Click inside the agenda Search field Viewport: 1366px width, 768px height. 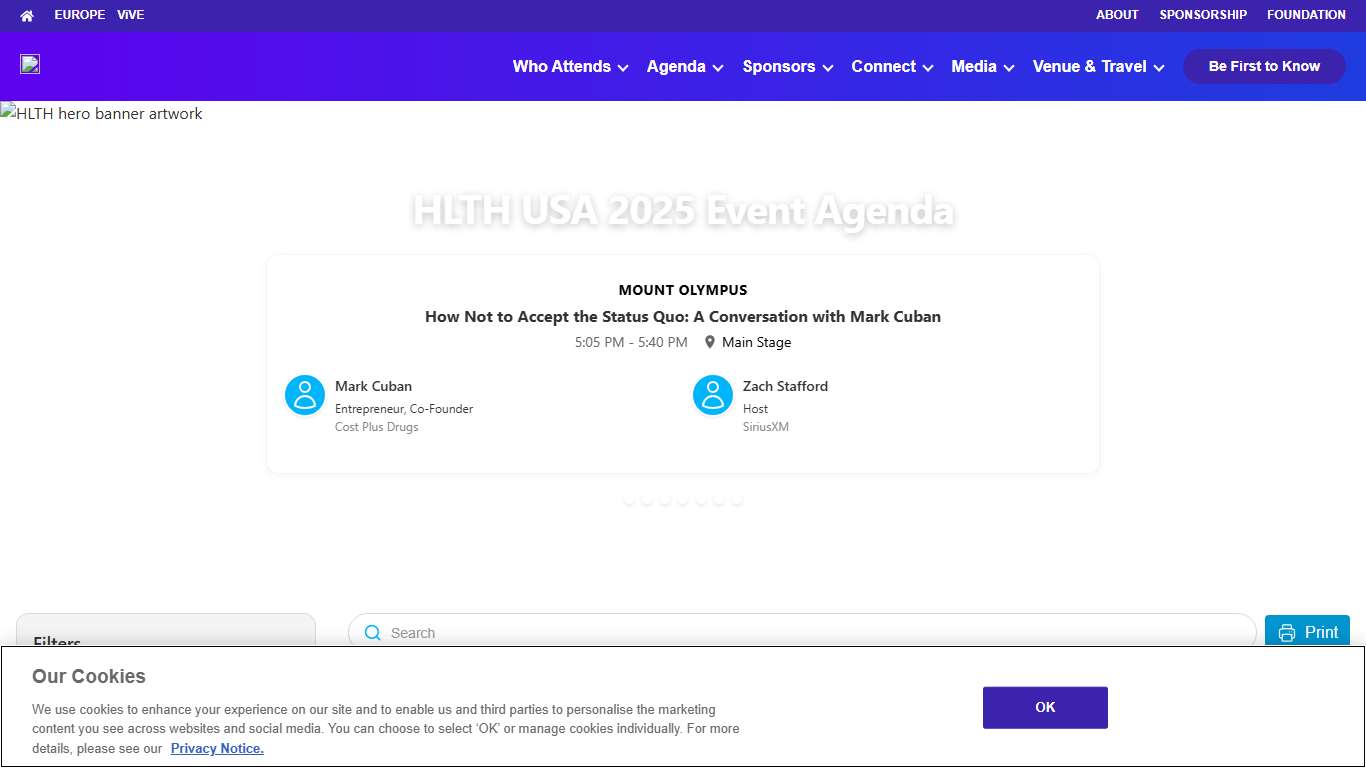coord(700,633)
